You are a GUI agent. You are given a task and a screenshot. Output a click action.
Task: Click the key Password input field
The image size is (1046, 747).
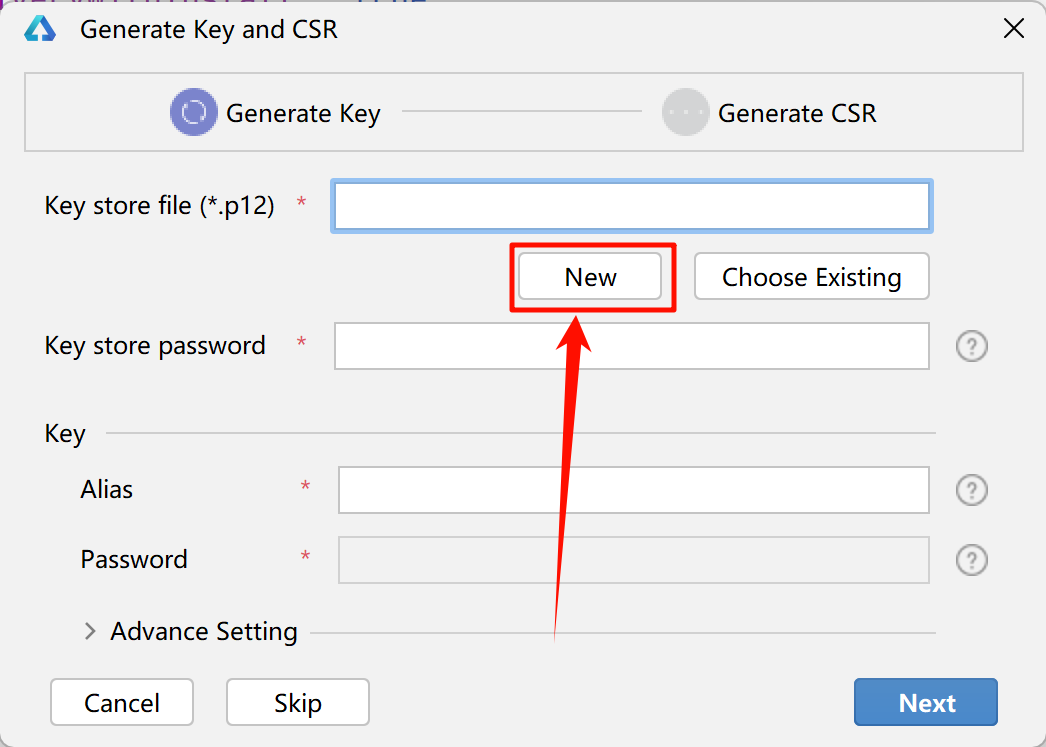pos(633,560)
